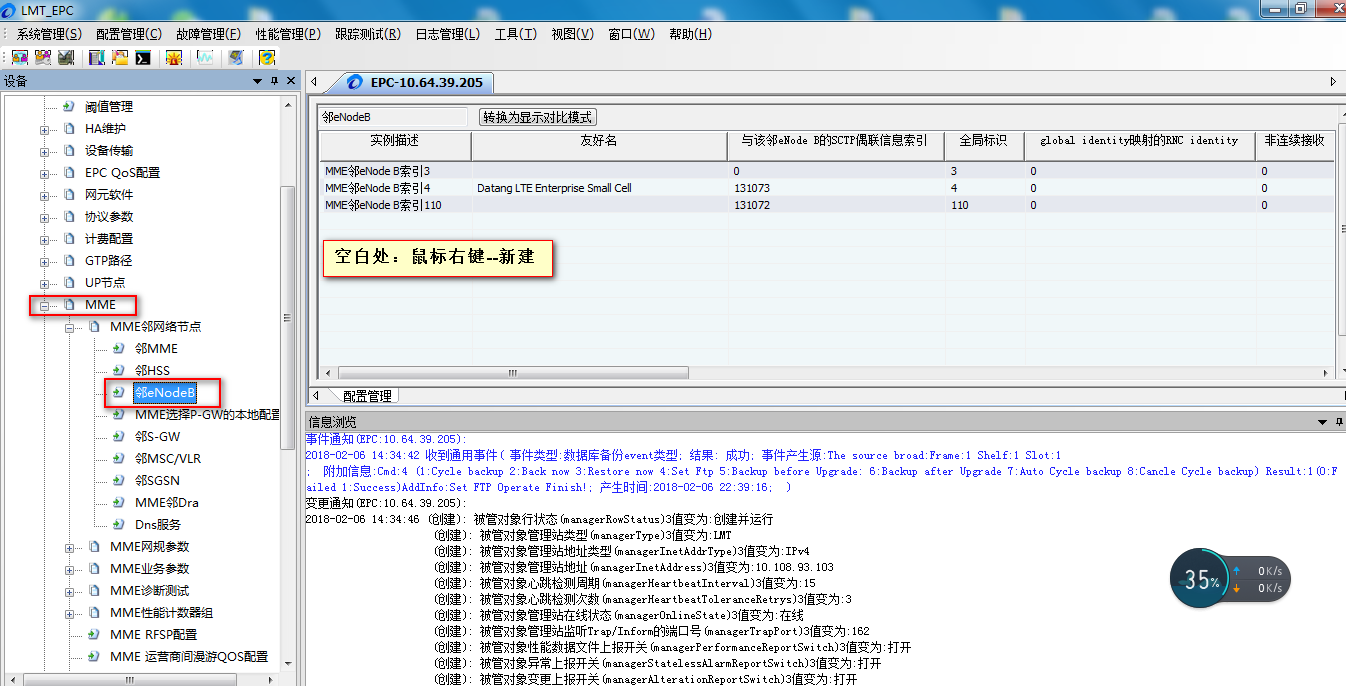Click the red alarm light toolbar icon
1346x686 pixels.
pos(173,58)
